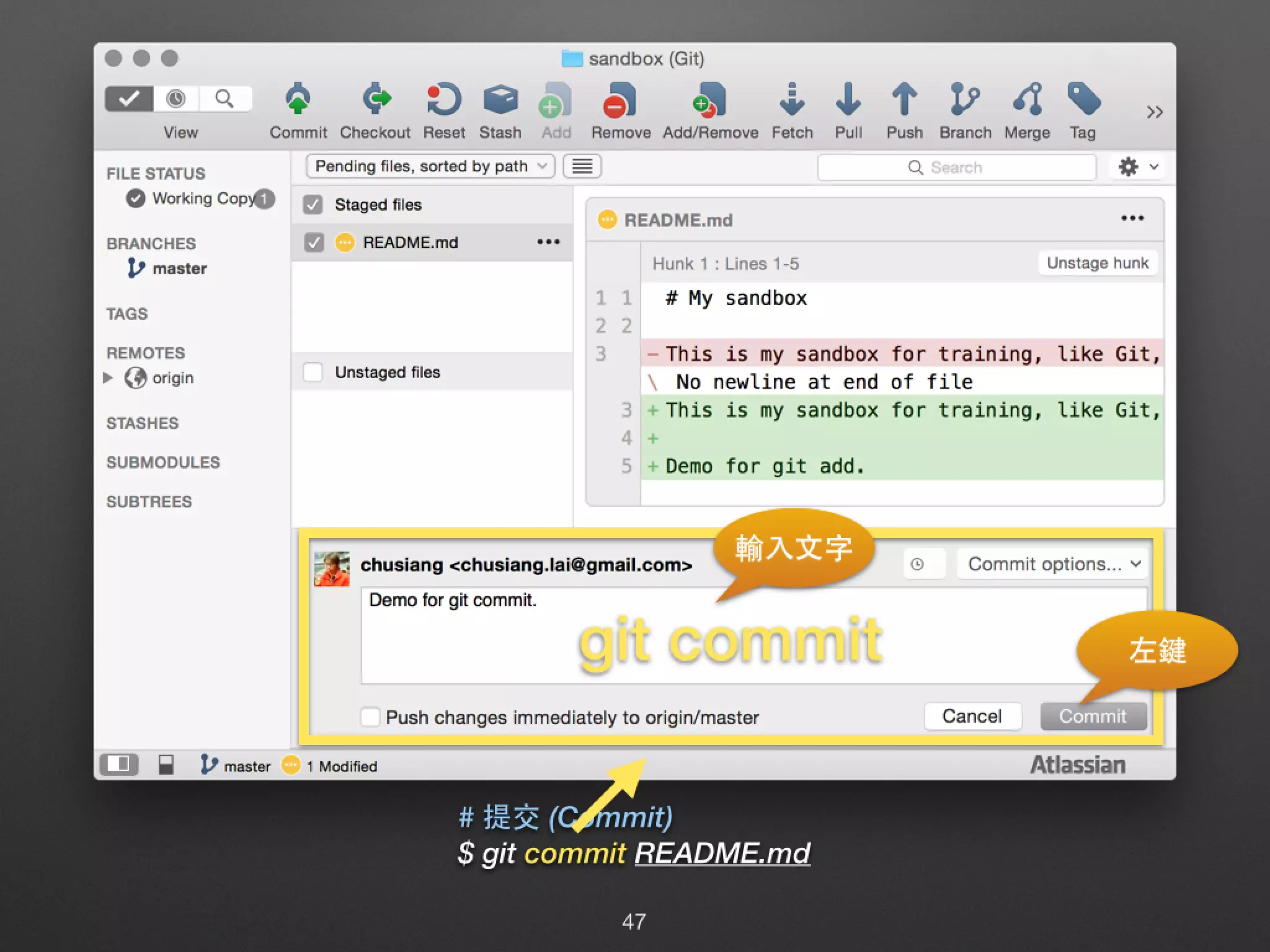Open the Commit options dropdown
The width and height of the screenshot is (1270, 952).
[1053, 564]
